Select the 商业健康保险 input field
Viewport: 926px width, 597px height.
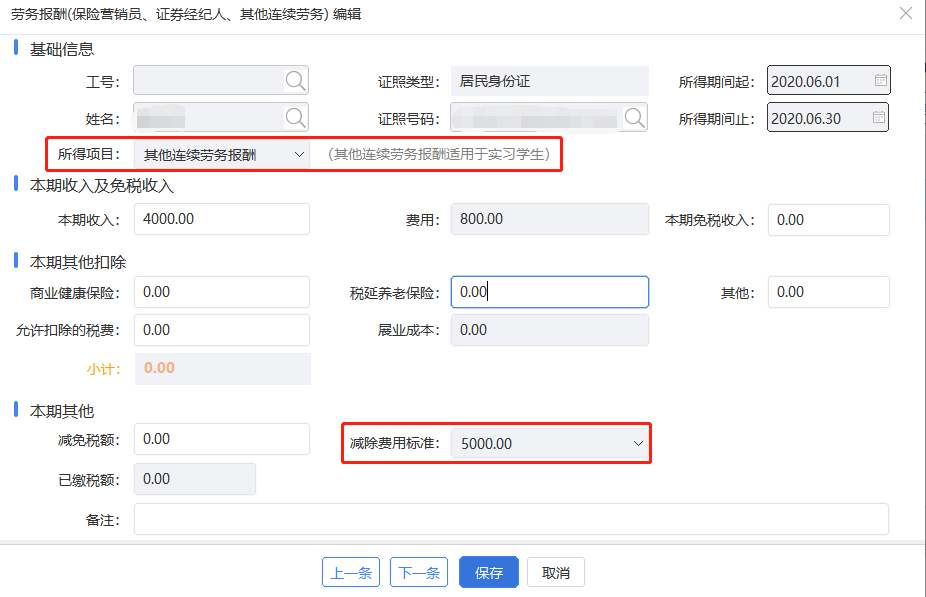point(220,291)
